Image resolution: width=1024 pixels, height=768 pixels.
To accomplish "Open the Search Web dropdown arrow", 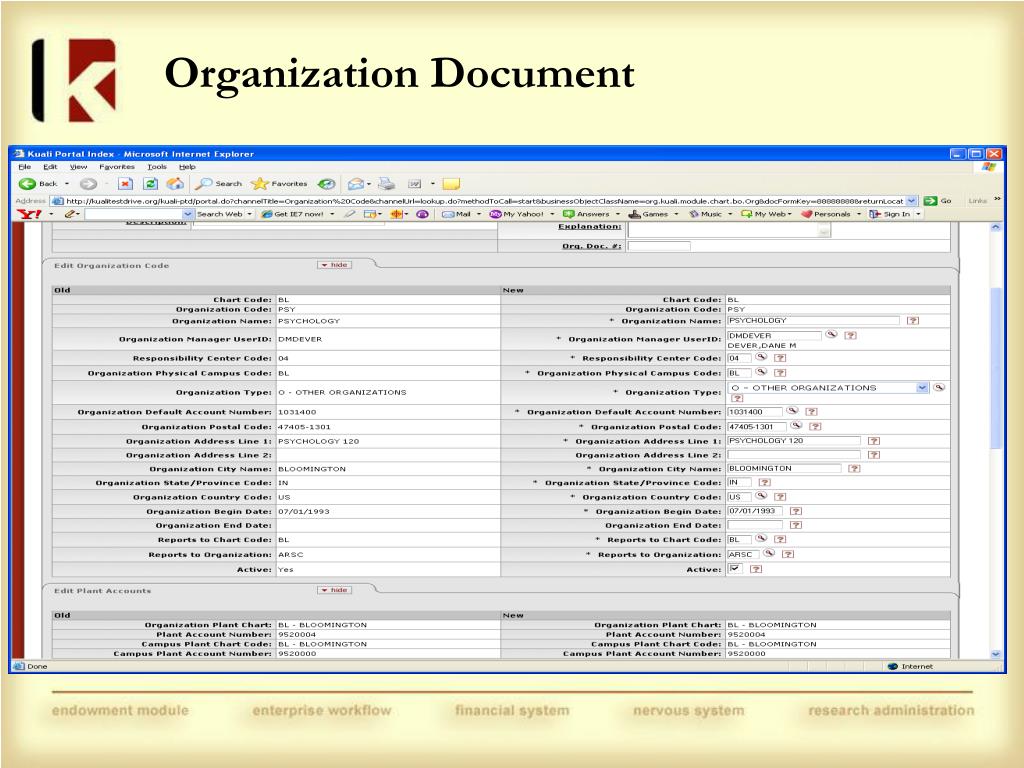I will click(x=249, y=214).
